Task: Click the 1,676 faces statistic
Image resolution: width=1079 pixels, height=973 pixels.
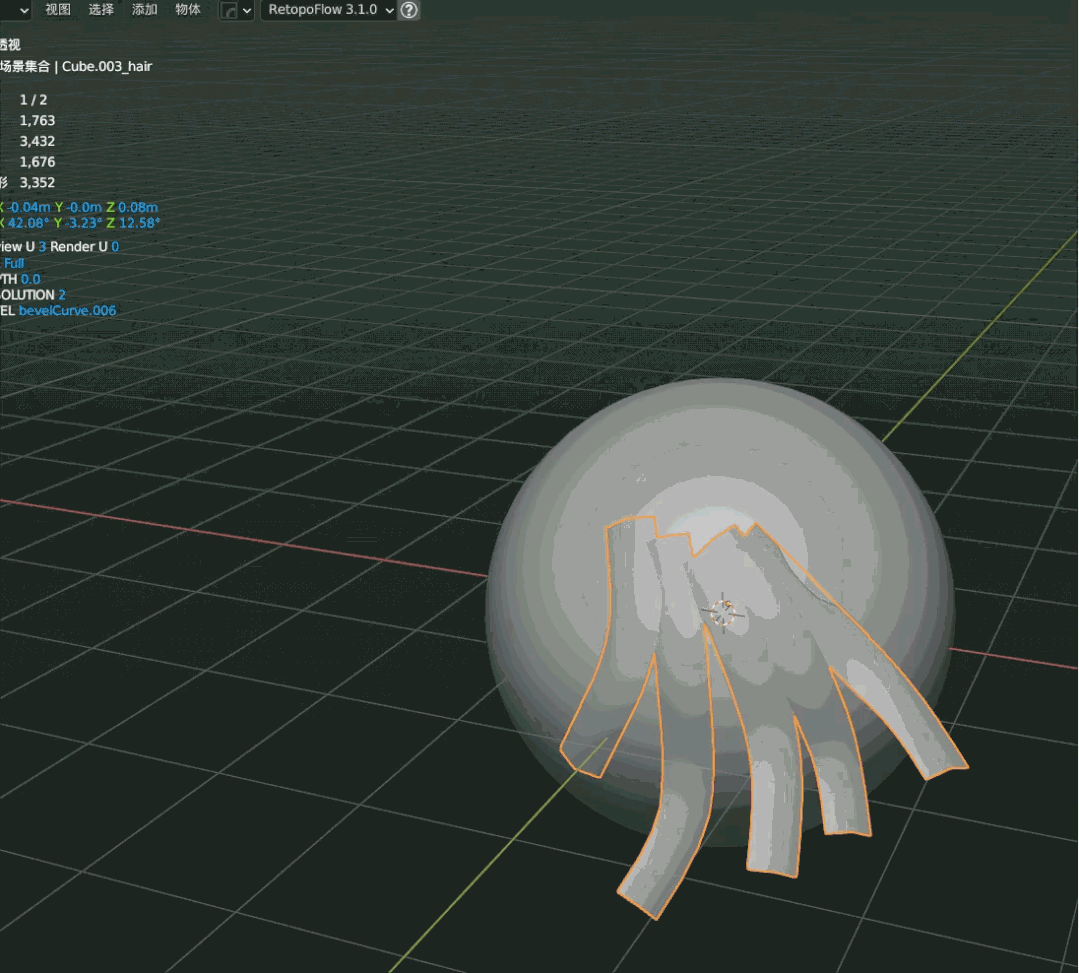Action: [x=37, y=162]
